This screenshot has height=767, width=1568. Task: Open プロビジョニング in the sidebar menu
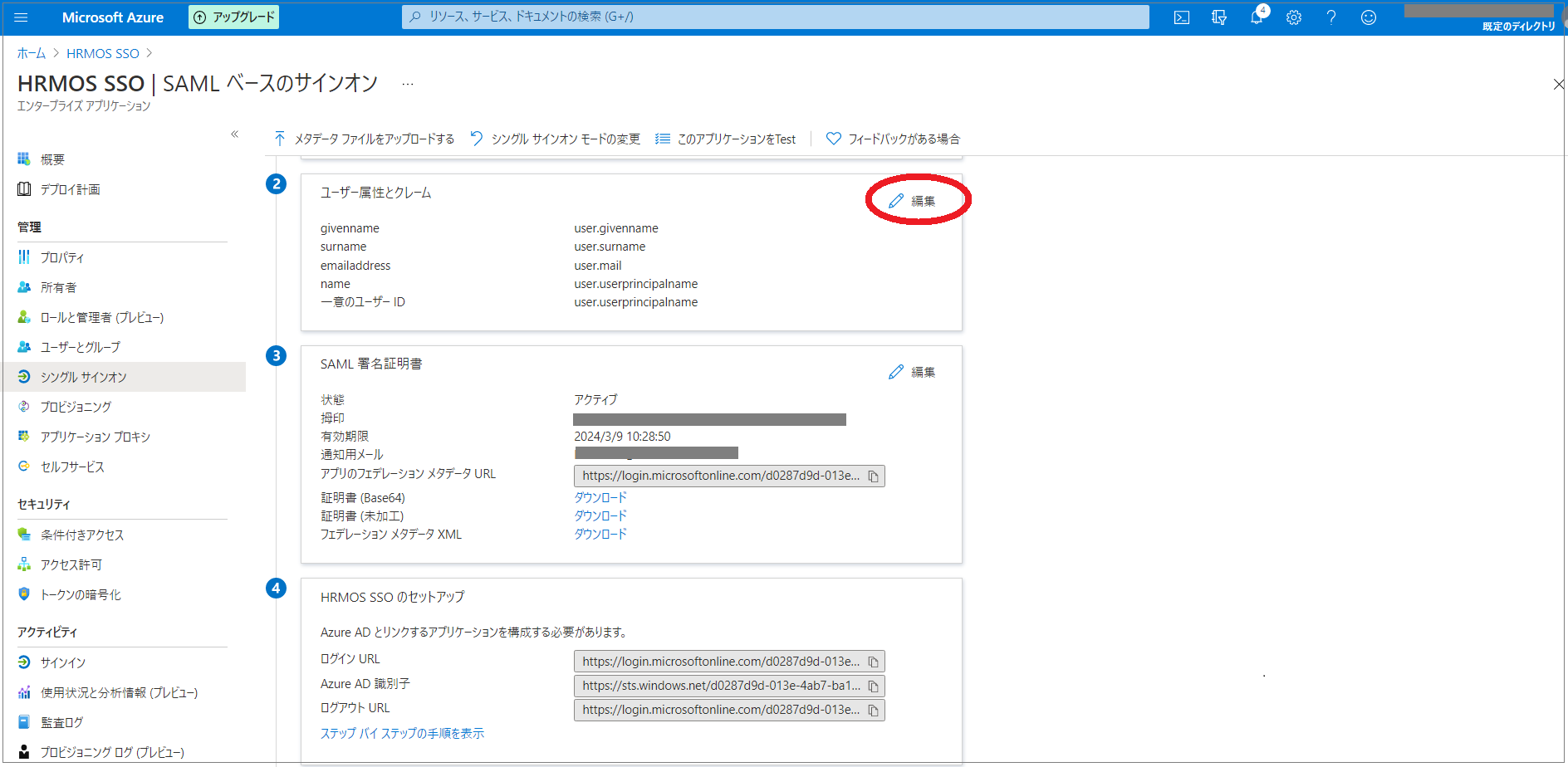76,407
